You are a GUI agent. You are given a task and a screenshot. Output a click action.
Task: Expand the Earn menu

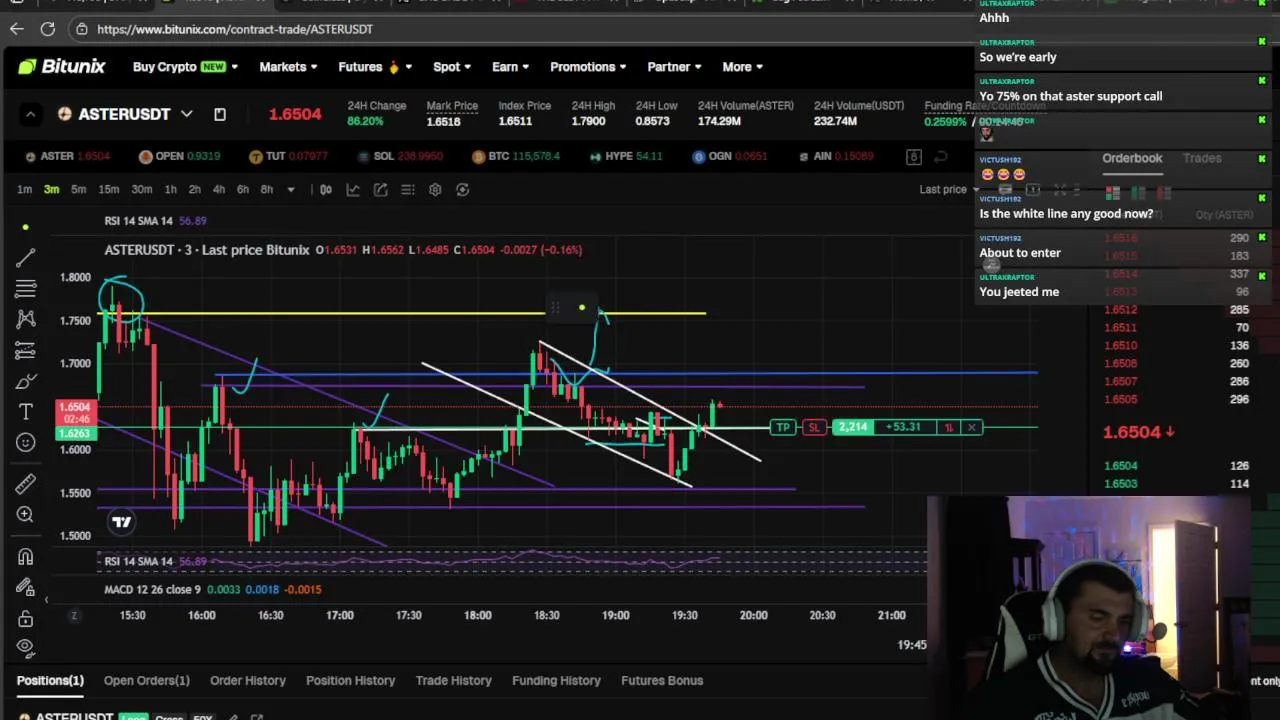point(510,67)
